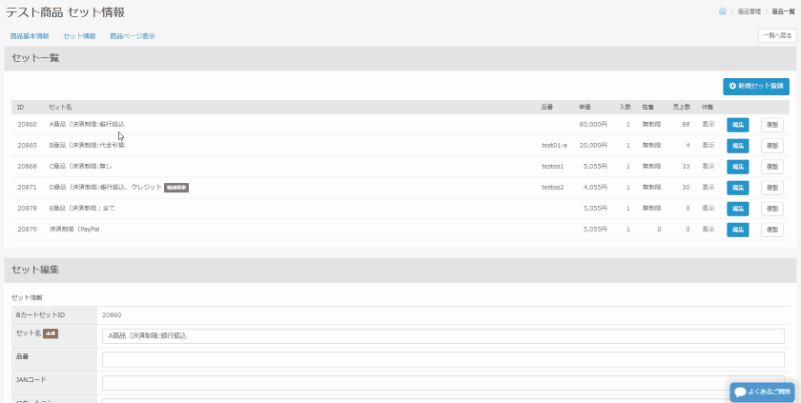
Task: Click the badge next to D商品 name
Action: (176, 187)
